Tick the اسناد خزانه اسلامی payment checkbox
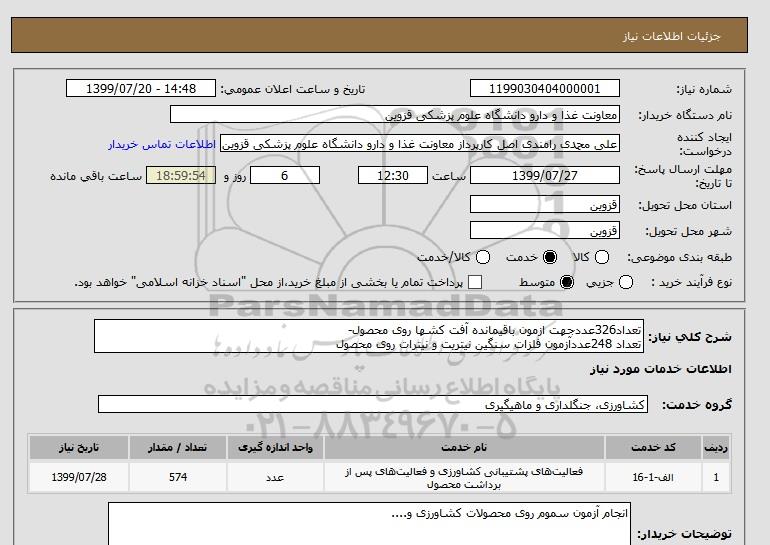770x545 pixels. coord(475,282)
